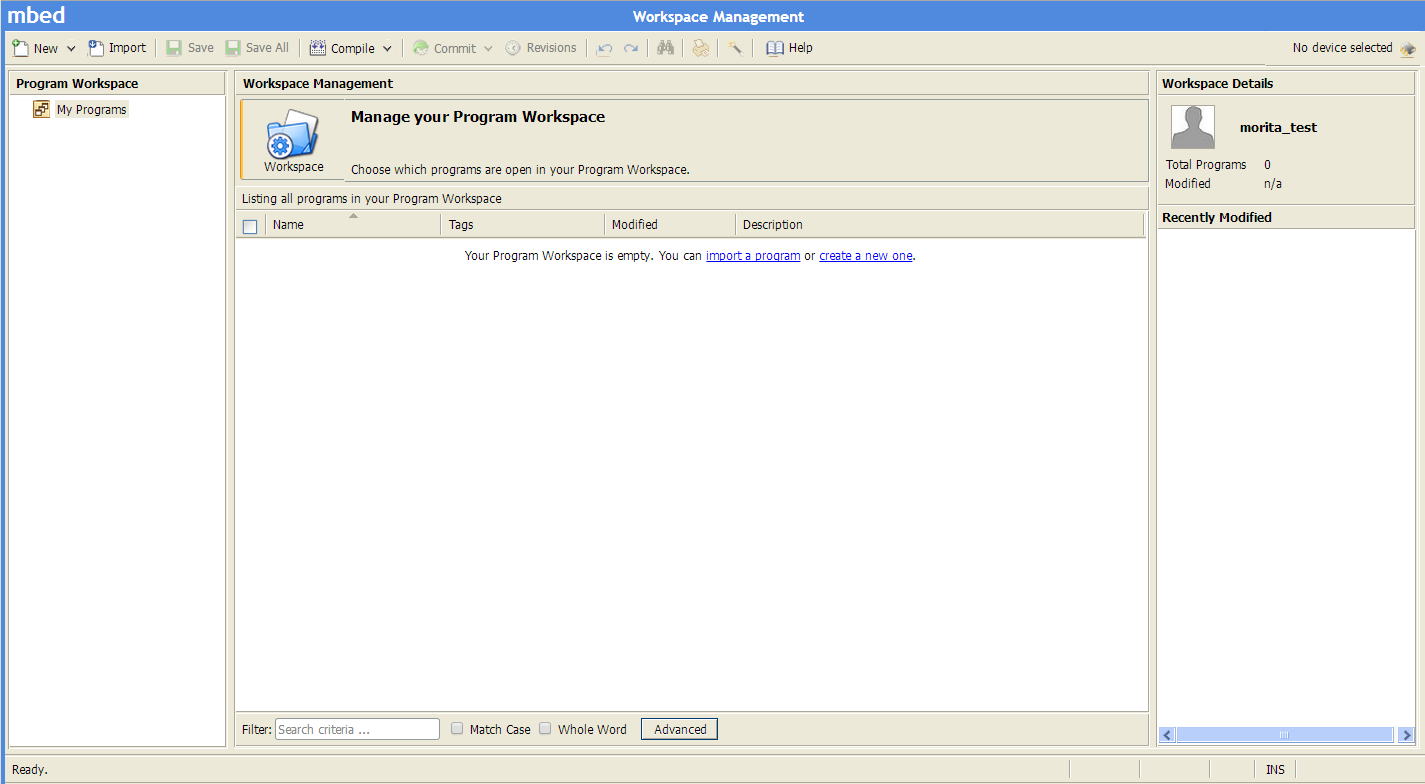Viewport: 1425px width, 784px height.
Task: Sort by the Description column header
Action: coord(940,225)
